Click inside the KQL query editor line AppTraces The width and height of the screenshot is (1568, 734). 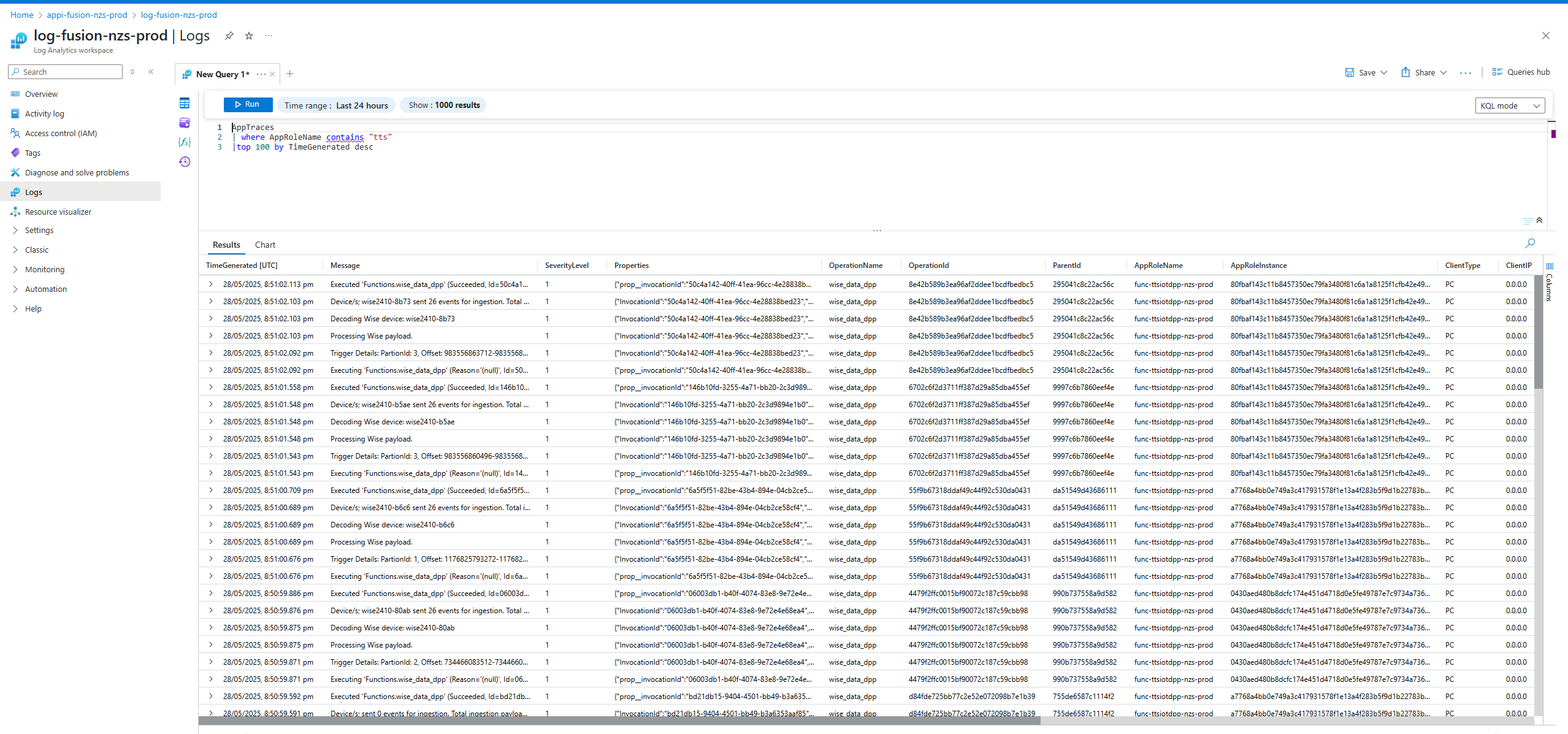(x=253, y=128)
